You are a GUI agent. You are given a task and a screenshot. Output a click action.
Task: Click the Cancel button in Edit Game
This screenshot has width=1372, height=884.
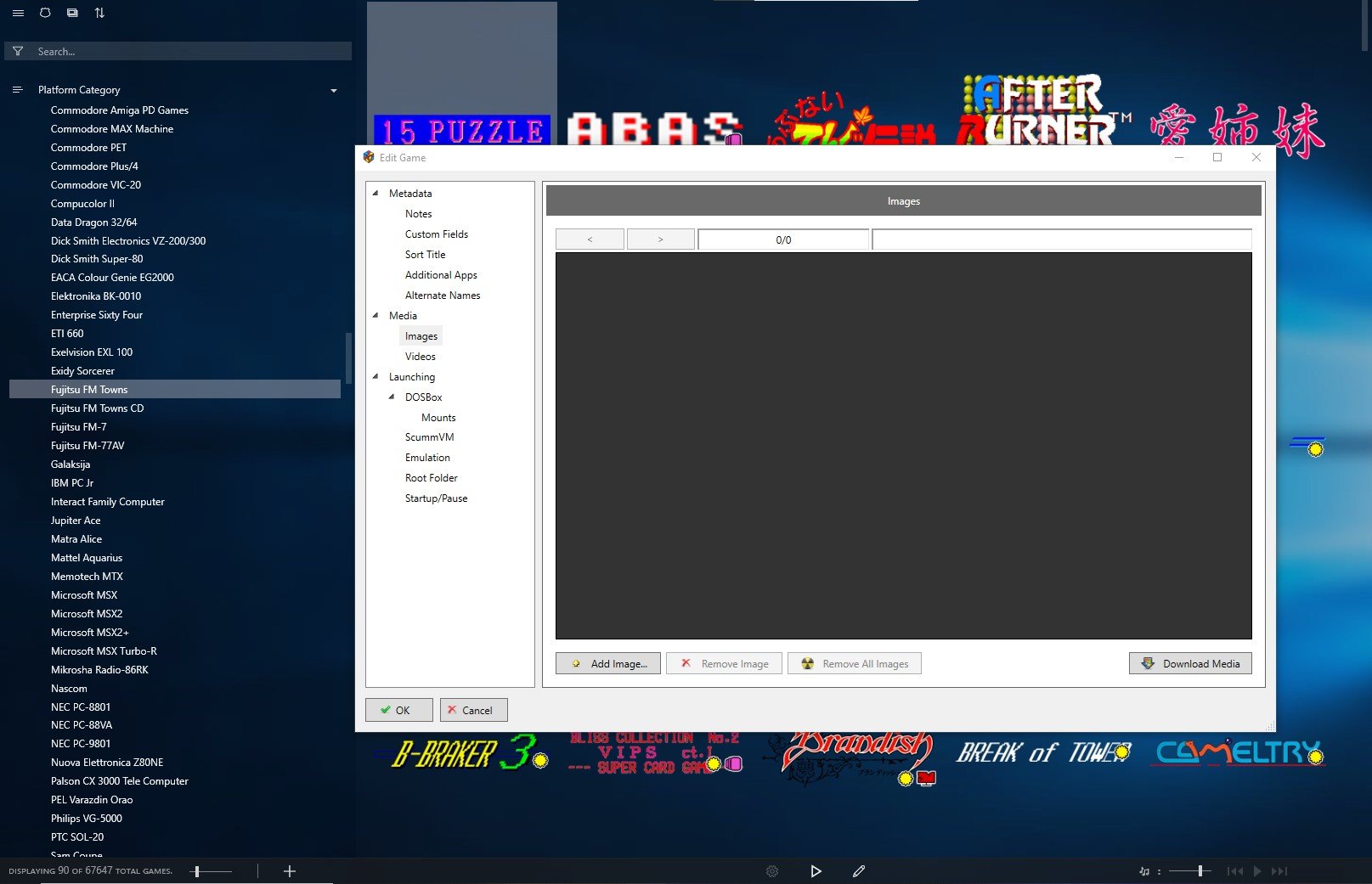coord(474,710)
